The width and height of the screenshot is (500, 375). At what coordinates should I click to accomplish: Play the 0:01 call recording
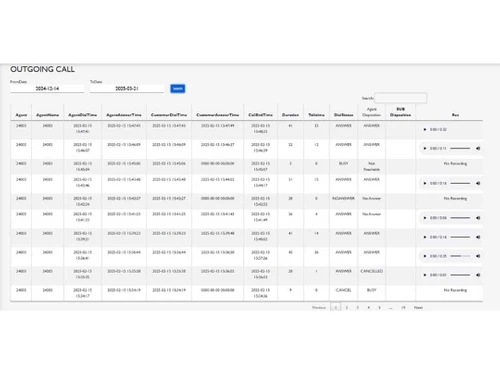425,275
